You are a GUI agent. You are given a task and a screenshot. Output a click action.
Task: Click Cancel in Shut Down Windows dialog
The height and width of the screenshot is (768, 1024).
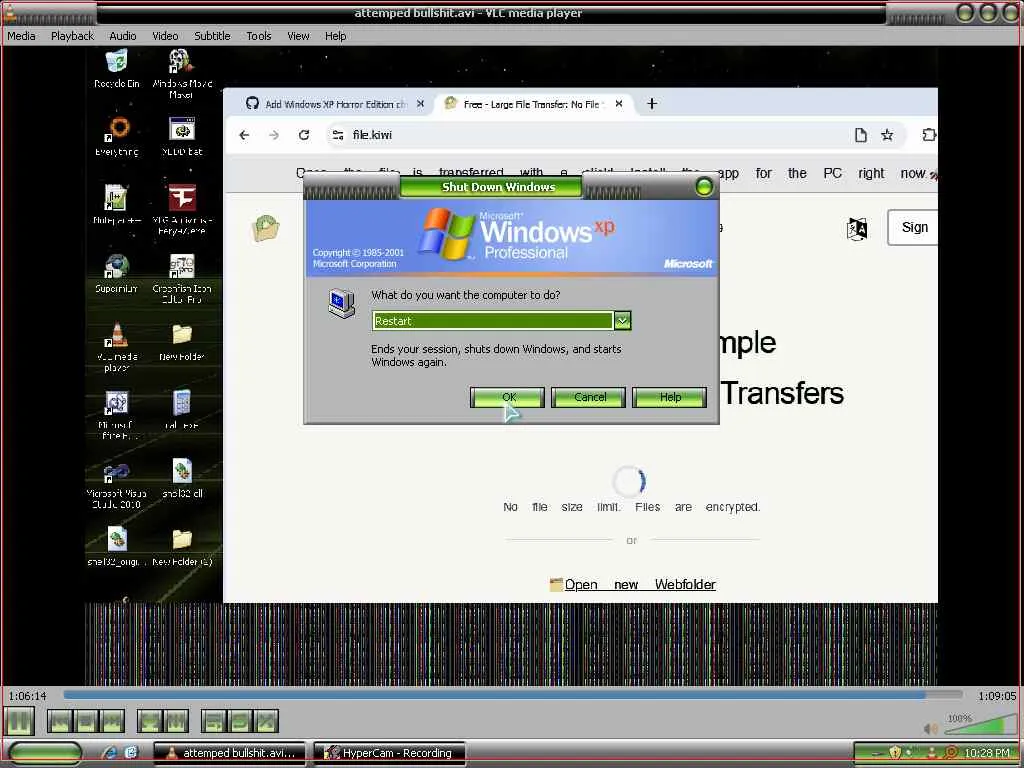point(588,397)
